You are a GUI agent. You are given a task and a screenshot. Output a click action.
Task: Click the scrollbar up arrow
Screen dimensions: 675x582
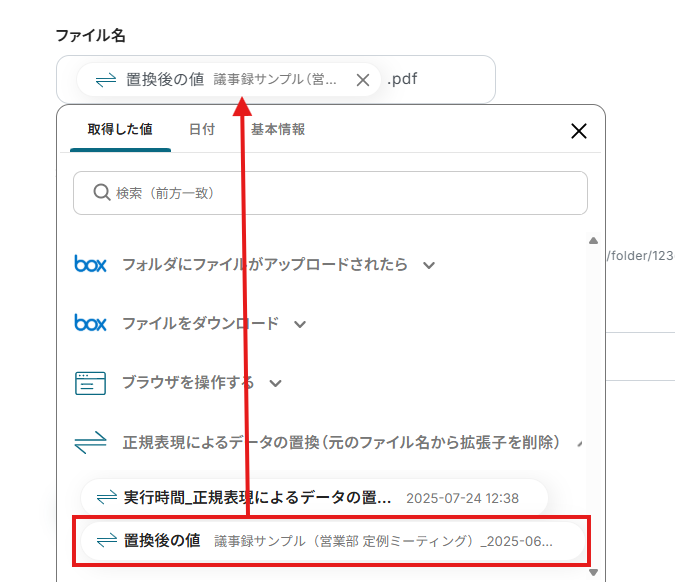pyautogui.click(x=594, y=241)
